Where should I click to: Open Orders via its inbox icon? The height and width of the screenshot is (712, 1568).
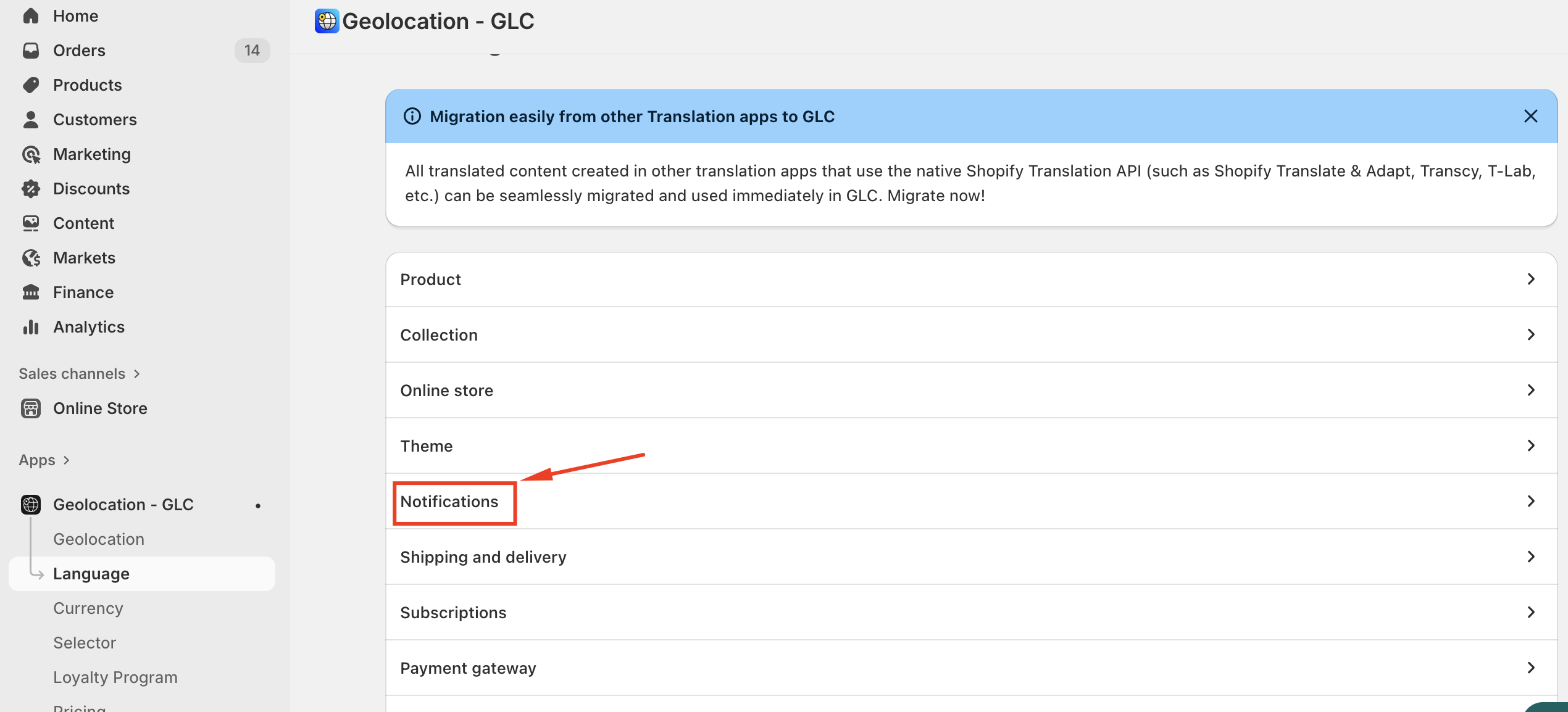[31, 51]
